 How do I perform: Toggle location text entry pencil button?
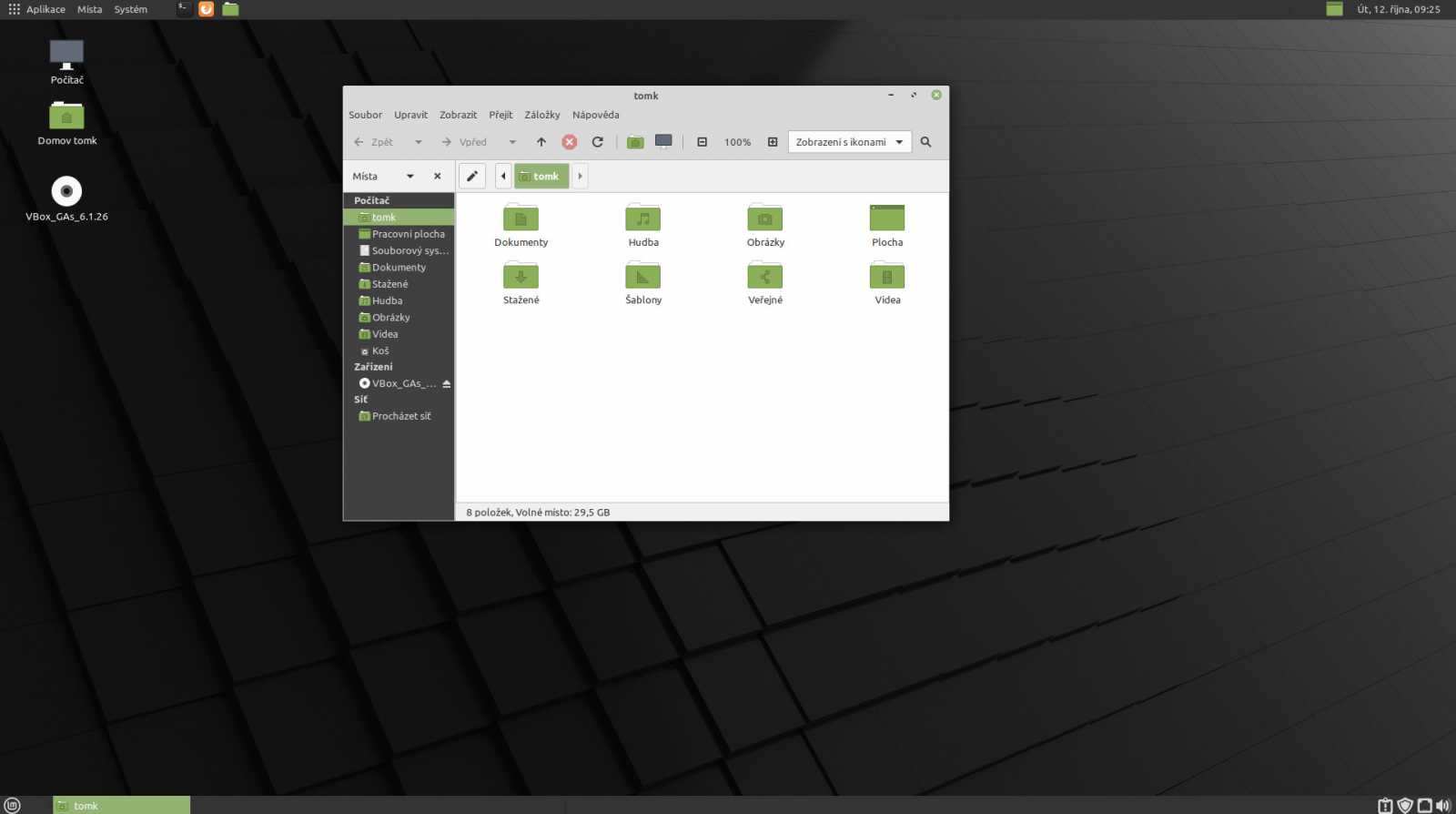click(x=472, y=177)
